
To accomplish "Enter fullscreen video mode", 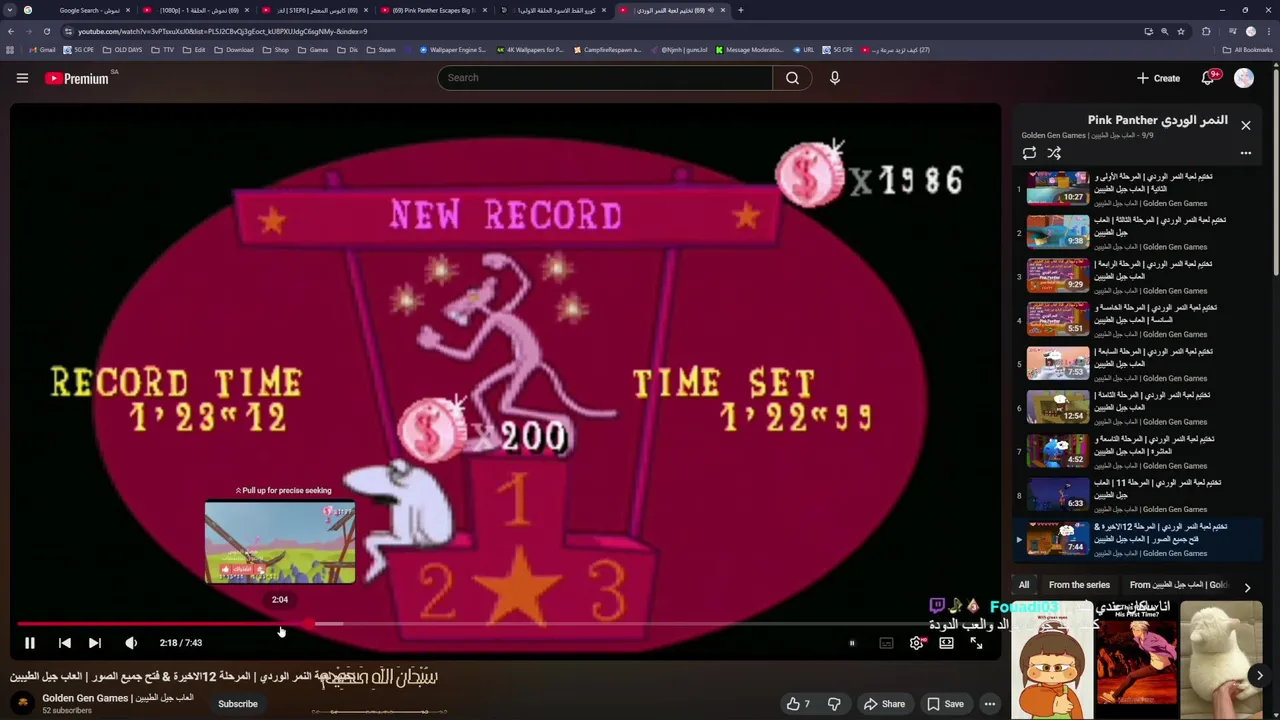I will point(977,643).
